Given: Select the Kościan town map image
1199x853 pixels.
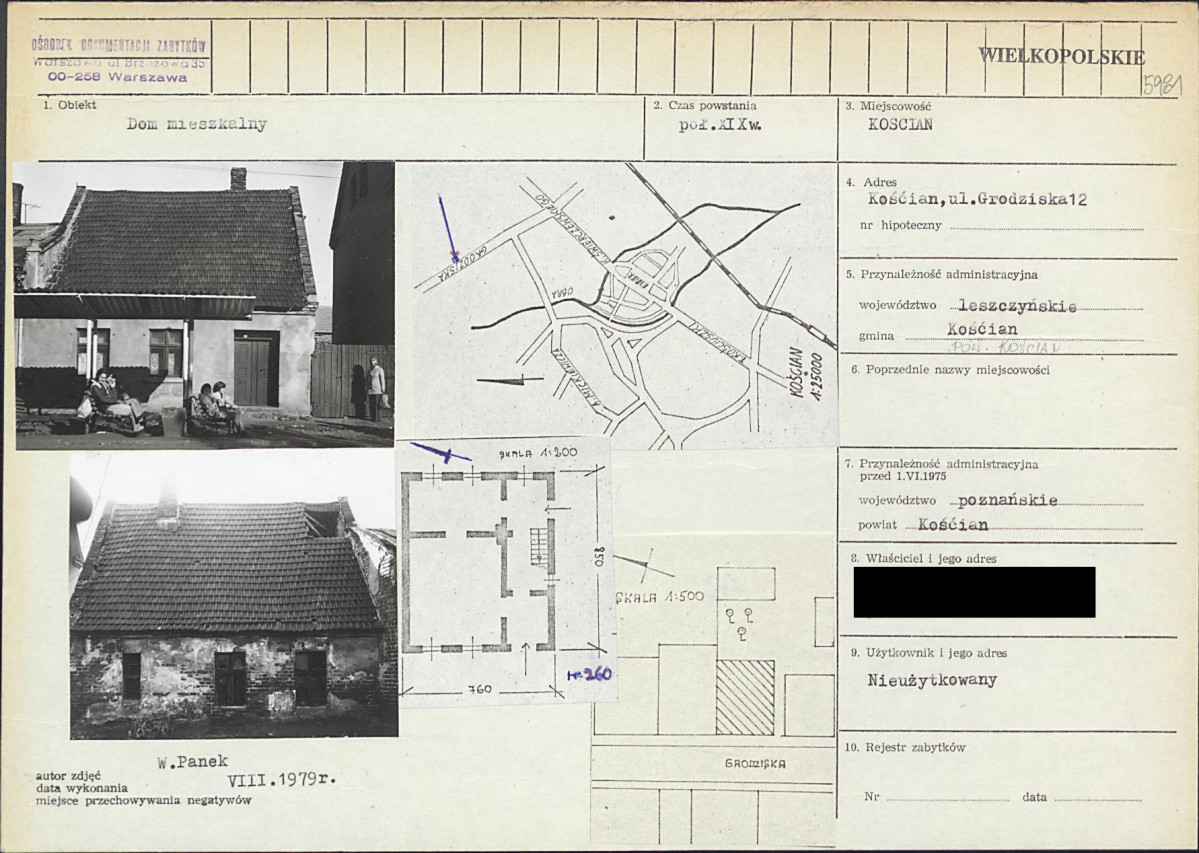Looking at the screenshot, I should coord(617,304).
